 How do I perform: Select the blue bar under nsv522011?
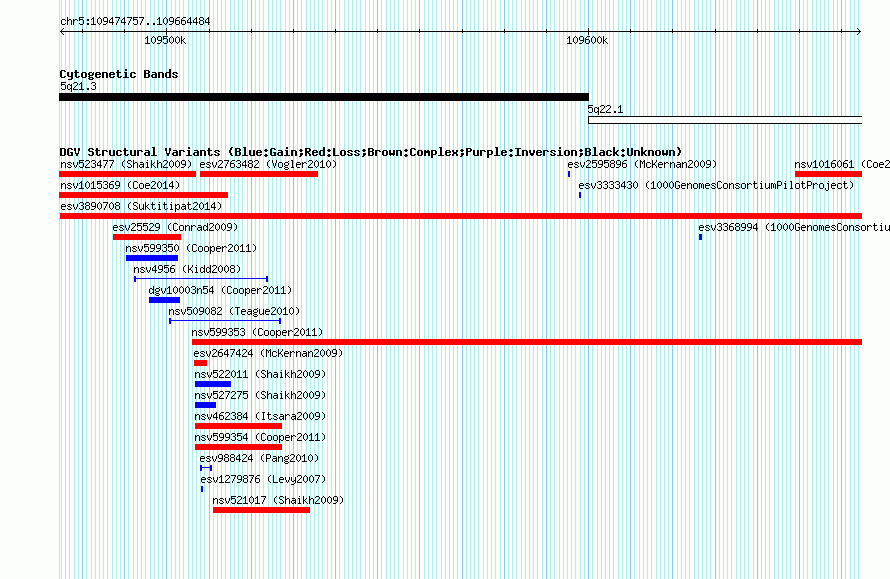[213, 384]
